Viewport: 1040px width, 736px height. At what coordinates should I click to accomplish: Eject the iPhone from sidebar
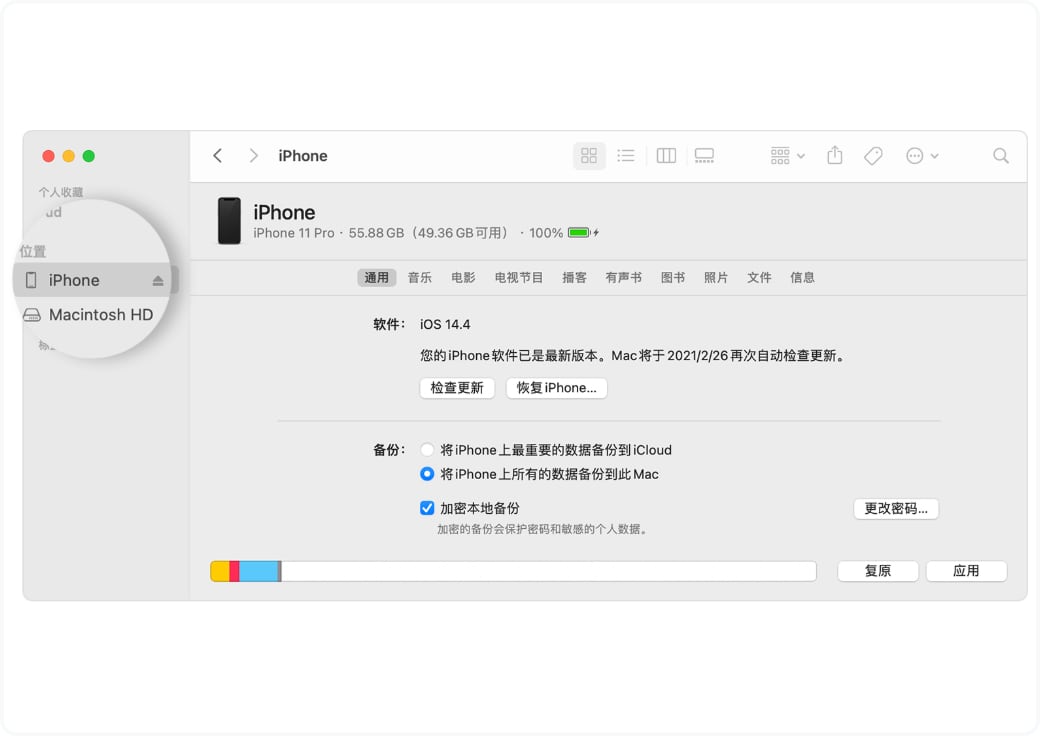158,281
